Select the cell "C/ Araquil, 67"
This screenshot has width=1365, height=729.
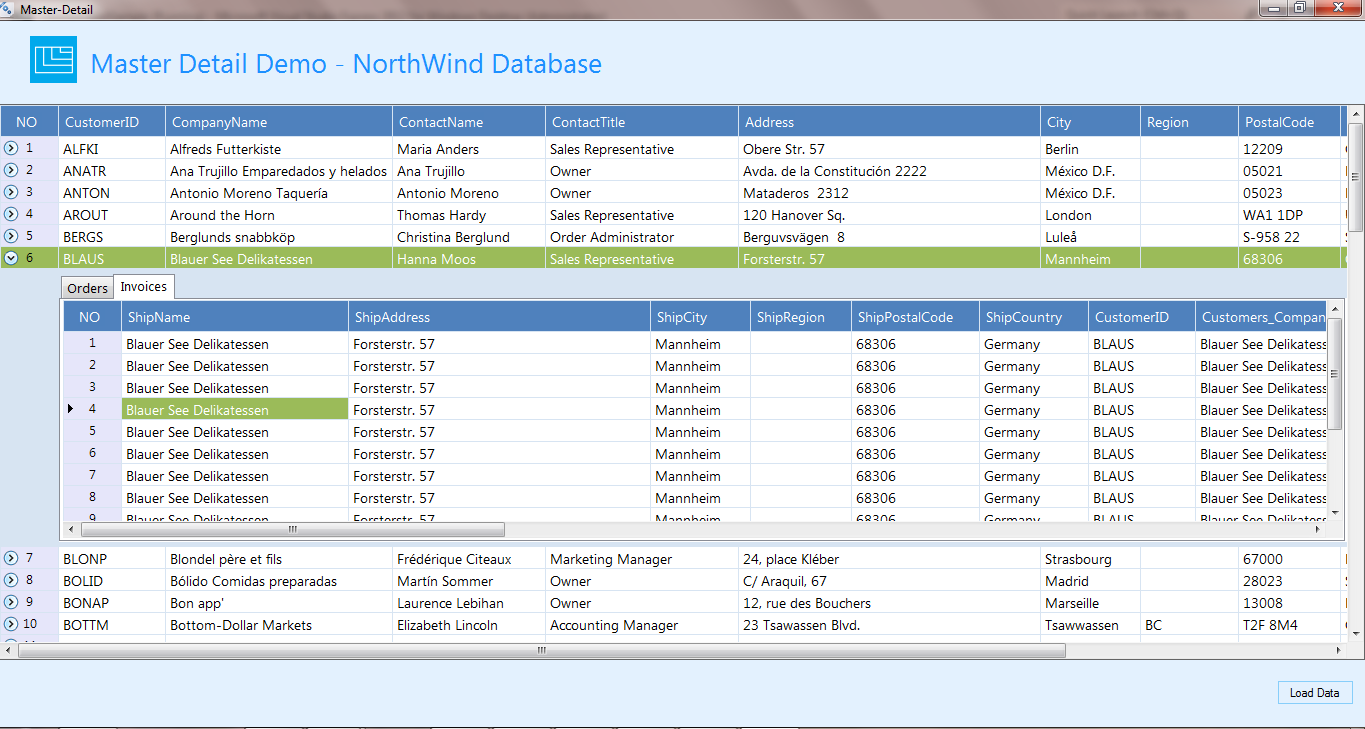889,581
